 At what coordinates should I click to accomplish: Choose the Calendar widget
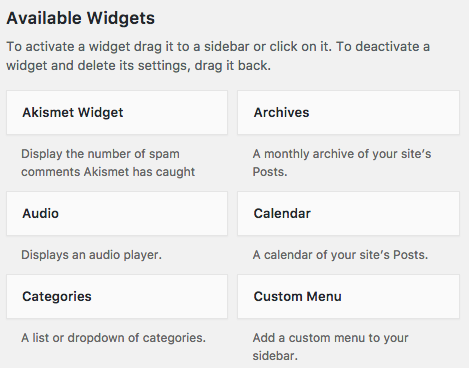click(348, 214)
